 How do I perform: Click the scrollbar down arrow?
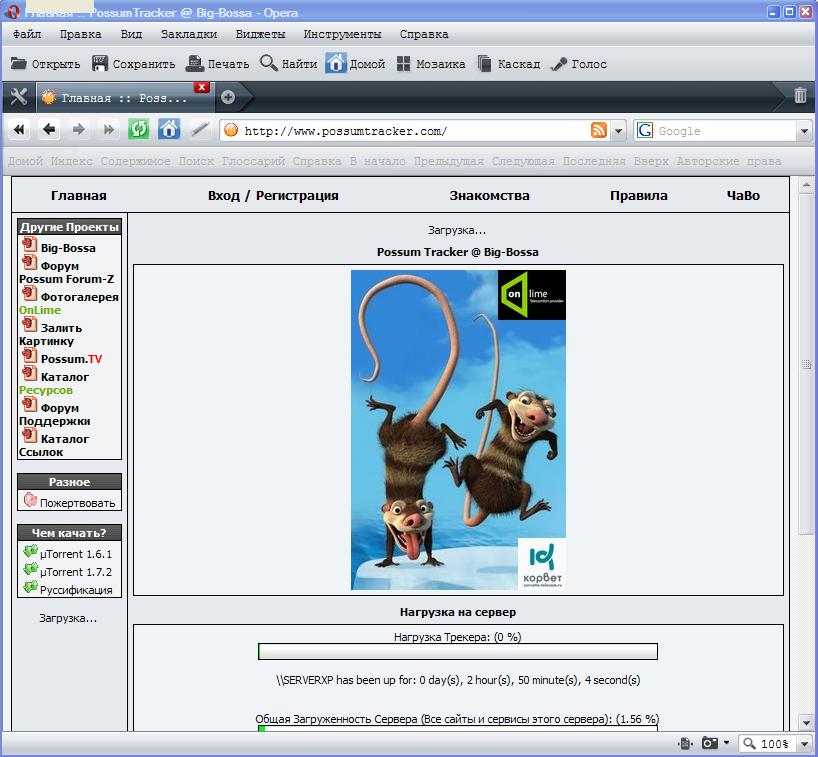tap(806, 723)
